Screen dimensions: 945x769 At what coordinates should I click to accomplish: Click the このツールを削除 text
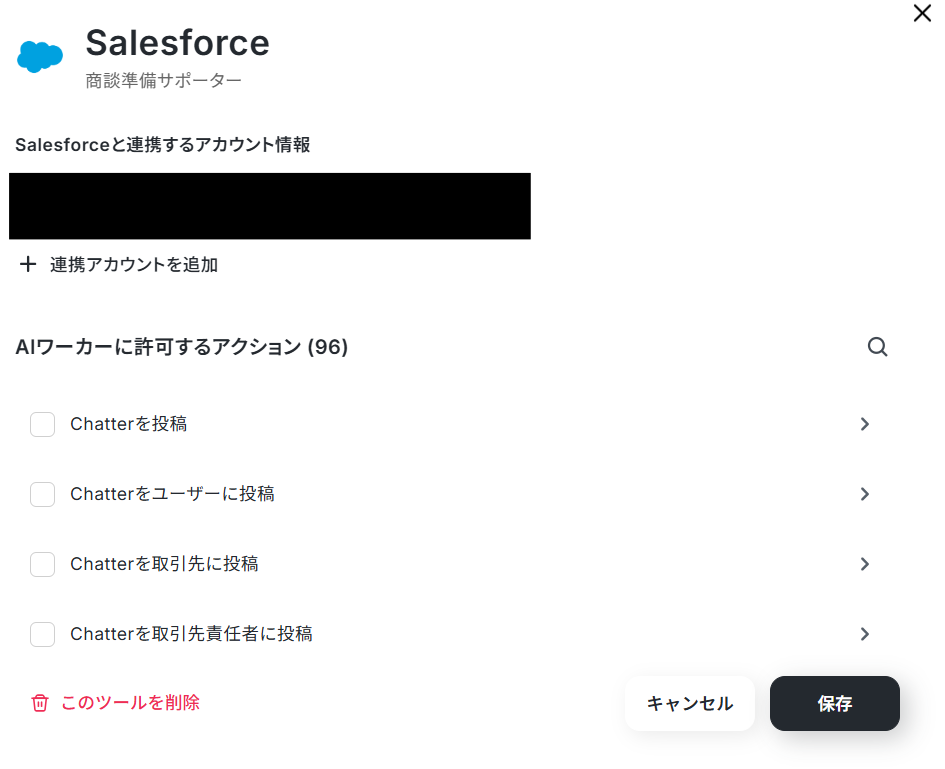coord(130,703)
